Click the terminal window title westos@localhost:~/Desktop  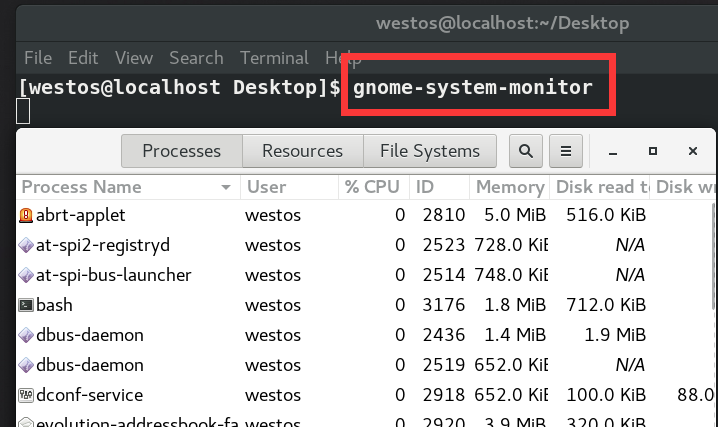(x=503, y=23)
